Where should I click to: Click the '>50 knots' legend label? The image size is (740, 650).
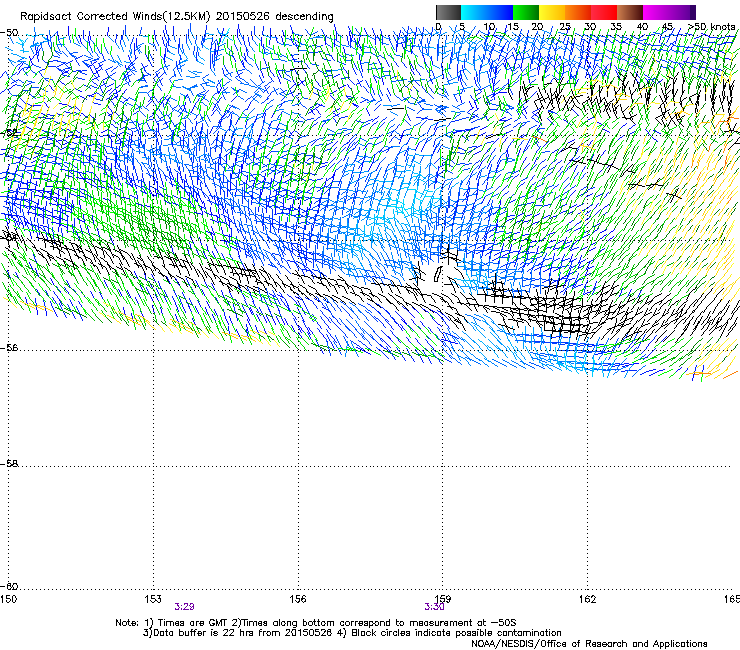pos(711,27)
